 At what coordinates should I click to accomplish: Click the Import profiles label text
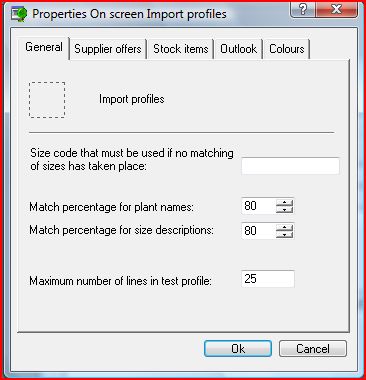tap(132, 99)
